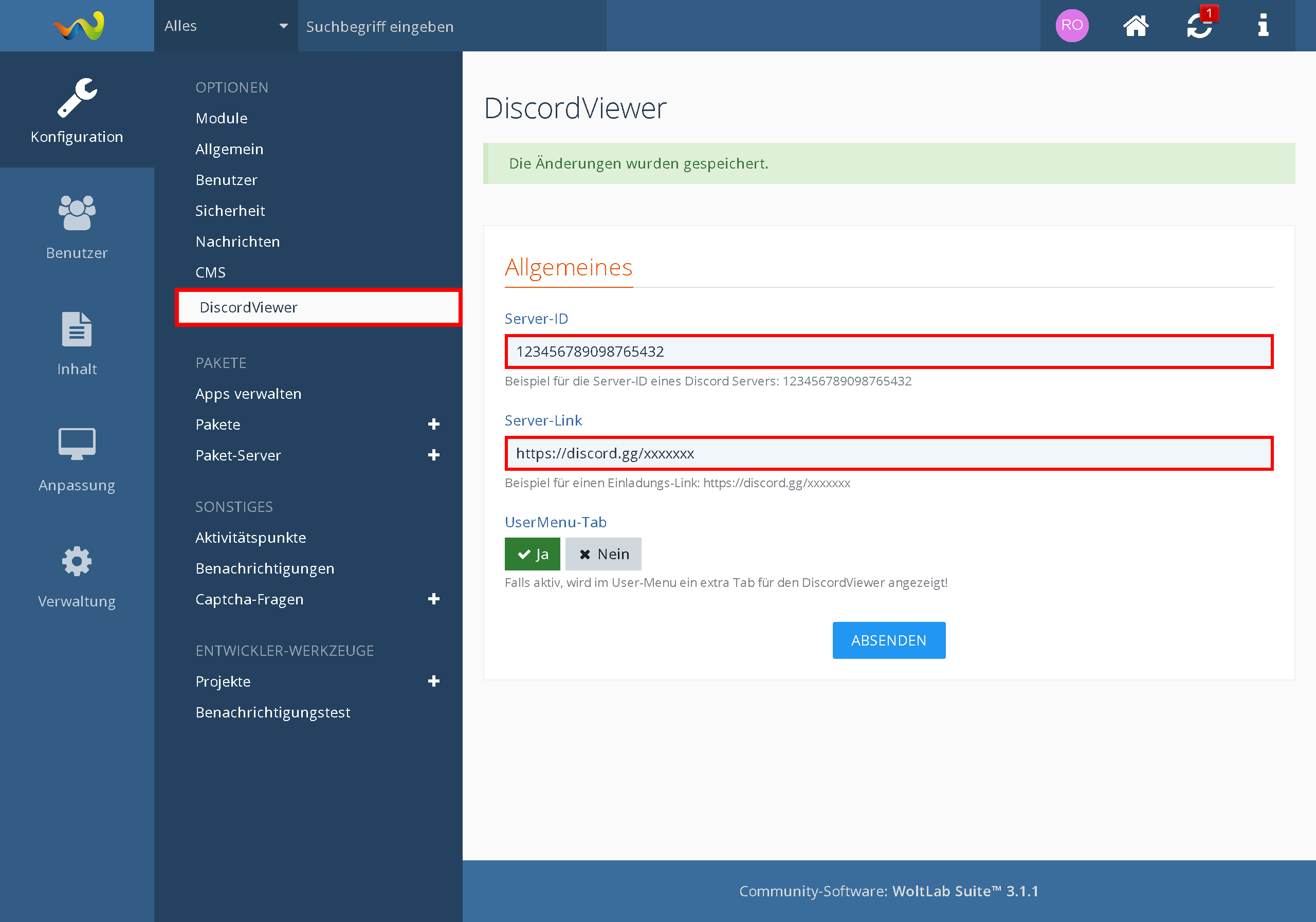Click the plus icon next to Pakete
The image size is (1316, 922).
pos(434,424)
